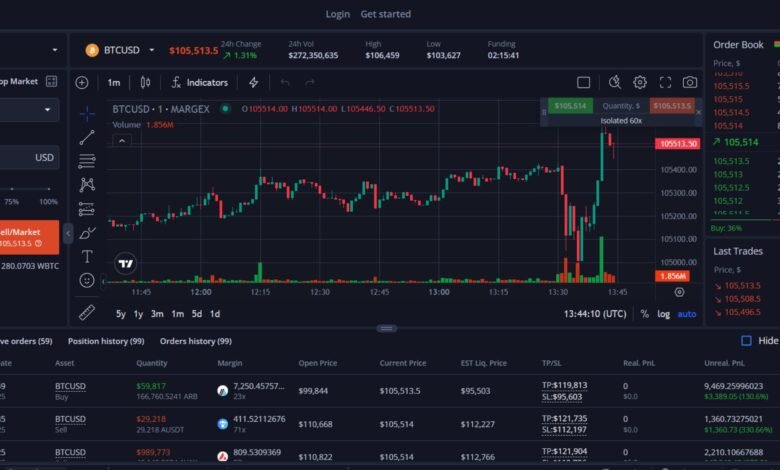This screenshot has width=780, height=470.
Task: Set the leverage slider to 100%
Action: [49, 189]
